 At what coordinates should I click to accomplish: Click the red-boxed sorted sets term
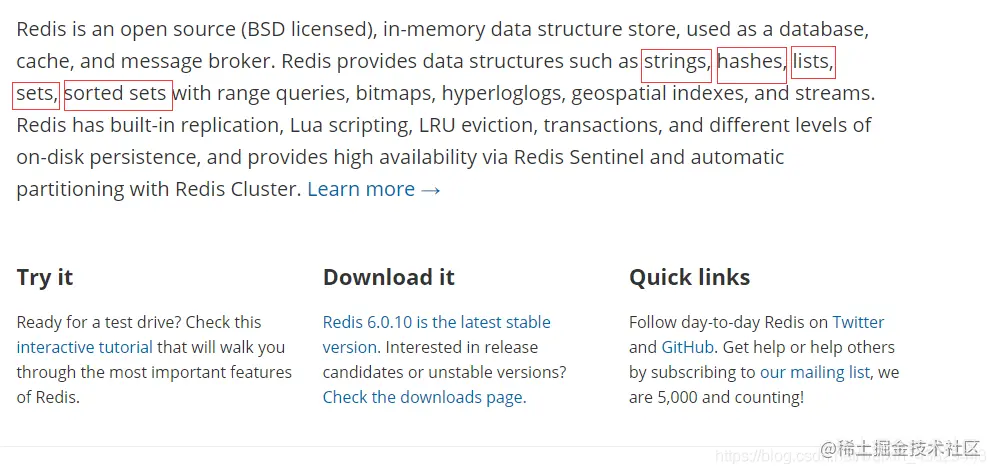(118, 95)
